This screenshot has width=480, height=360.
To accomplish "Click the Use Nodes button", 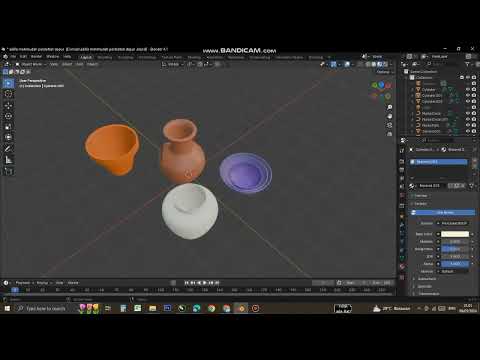I will click(444, 212).
